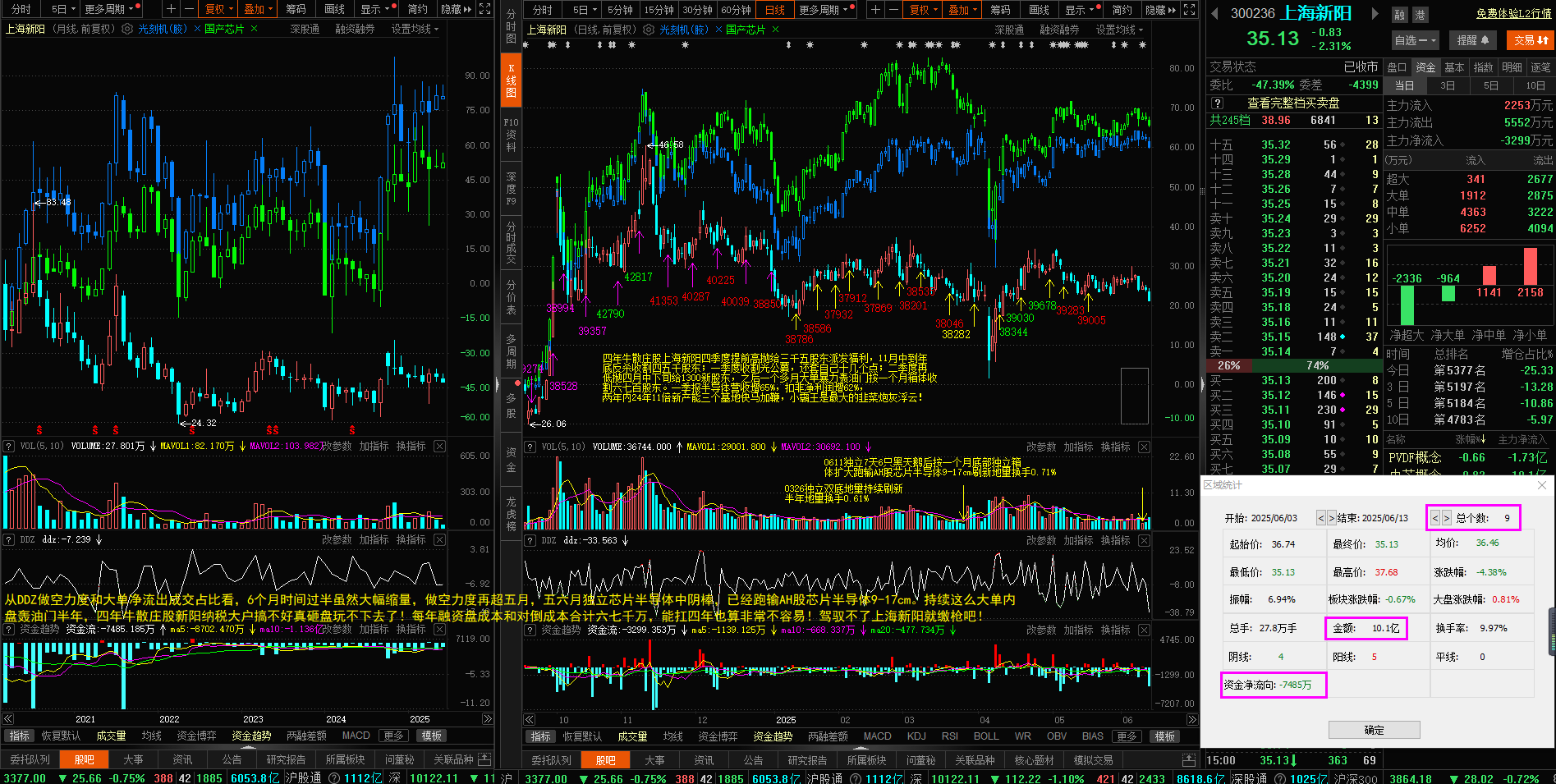The image size is (1556, 784).
Task: Toggle 简约 simple mode in right chart toolbar
Action: (x=1122, y=10)
